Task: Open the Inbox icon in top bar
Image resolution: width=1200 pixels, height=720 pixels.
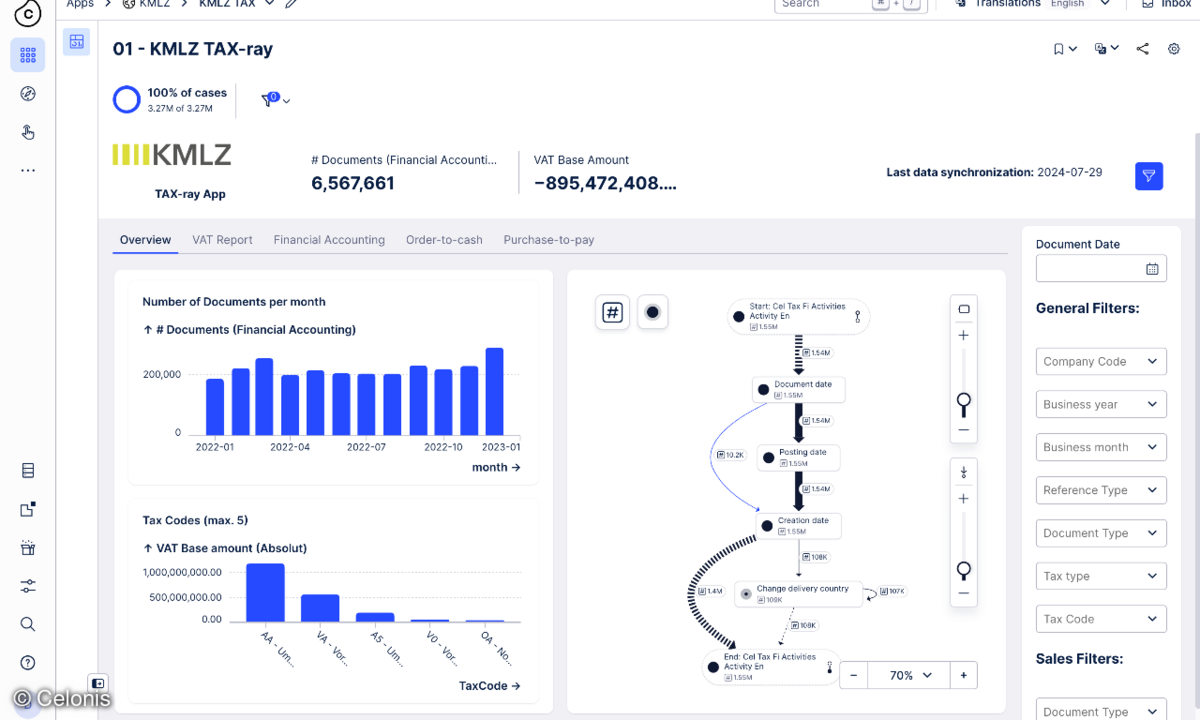Action: point(1148,4)
